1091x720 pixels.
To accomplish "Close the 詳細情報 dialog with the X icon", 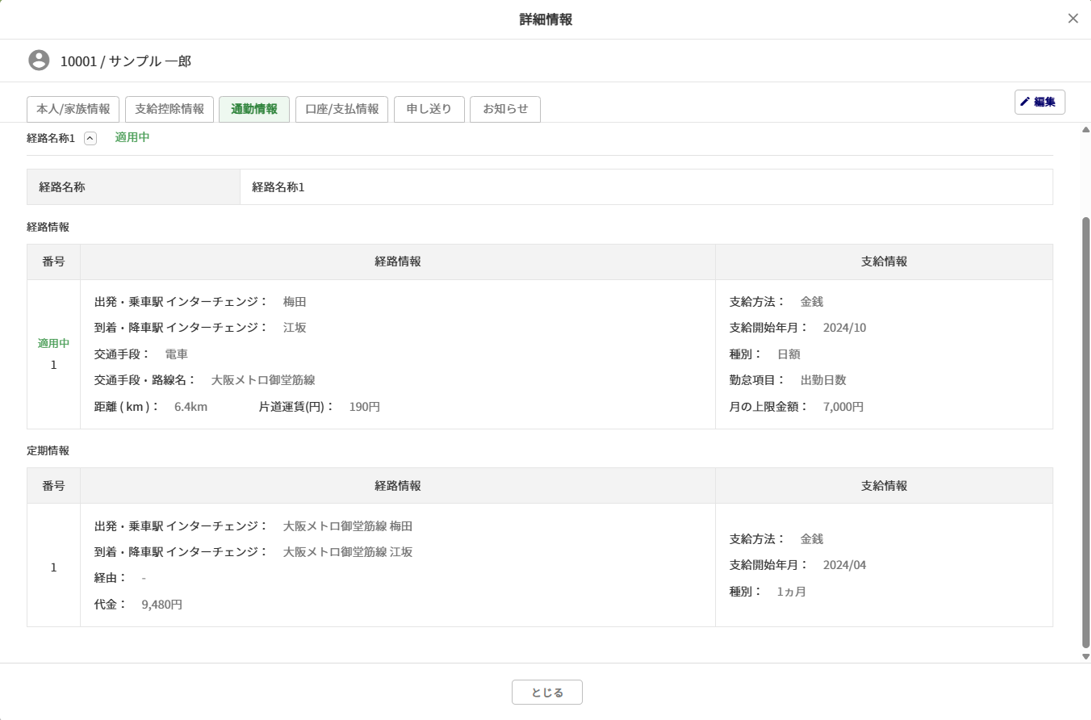I will pos(1072,19).
